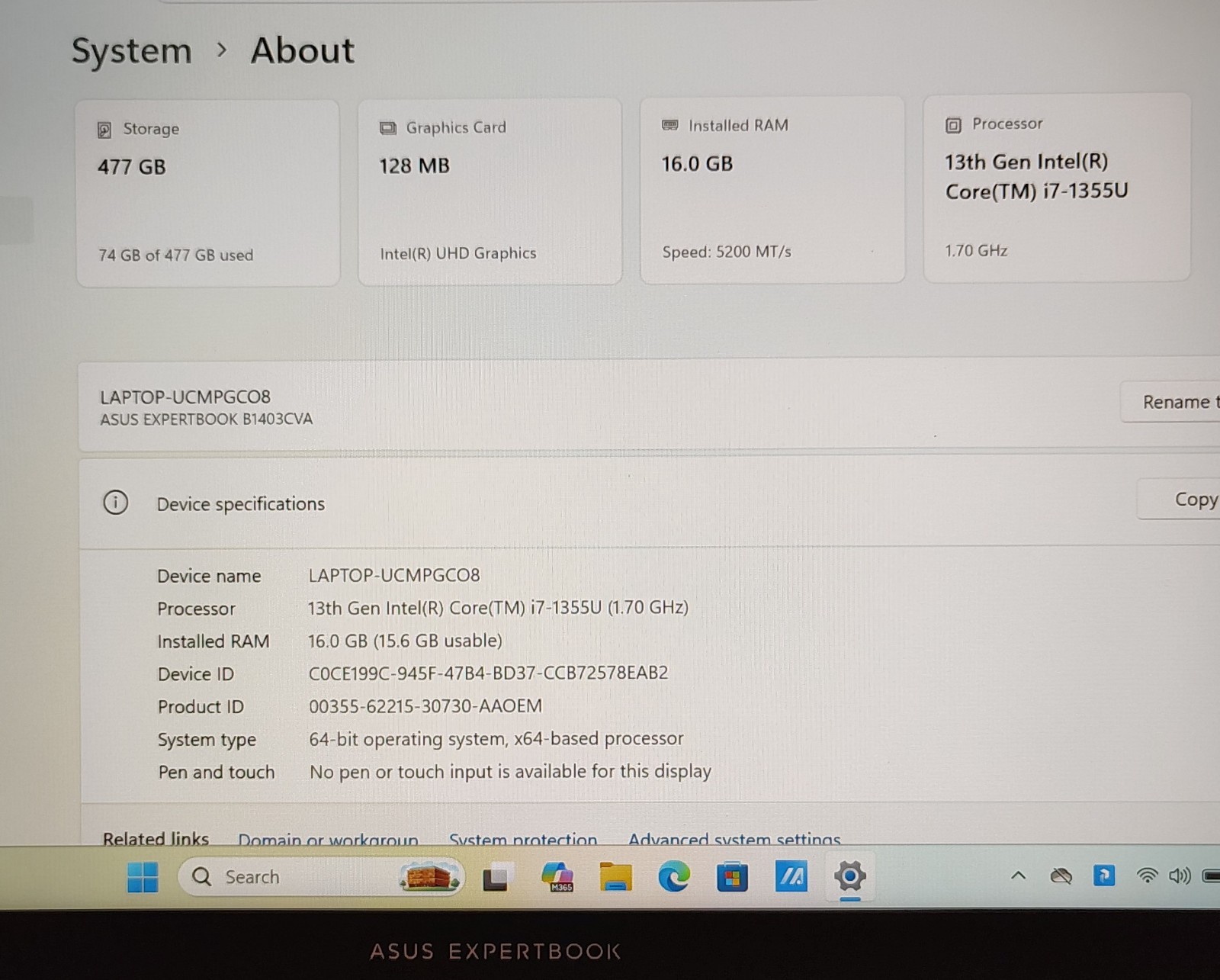Open Microsoft Store from taskbar
Image resolution: width=1220 pixels, height=980 pixels.
(x=732, y=877)
